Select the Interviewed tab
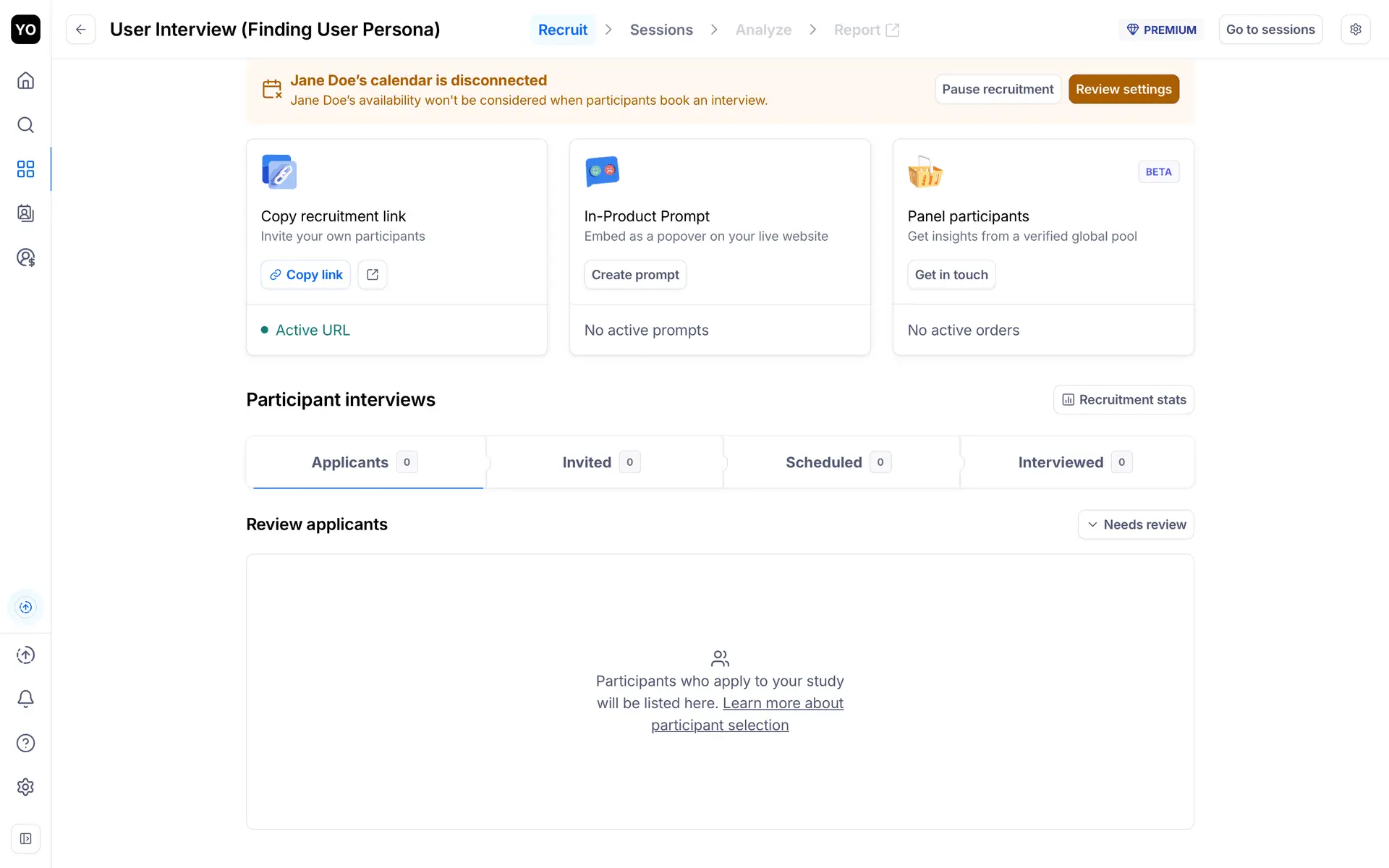This screenshot has height=868, width=1389. [1075, 462]
